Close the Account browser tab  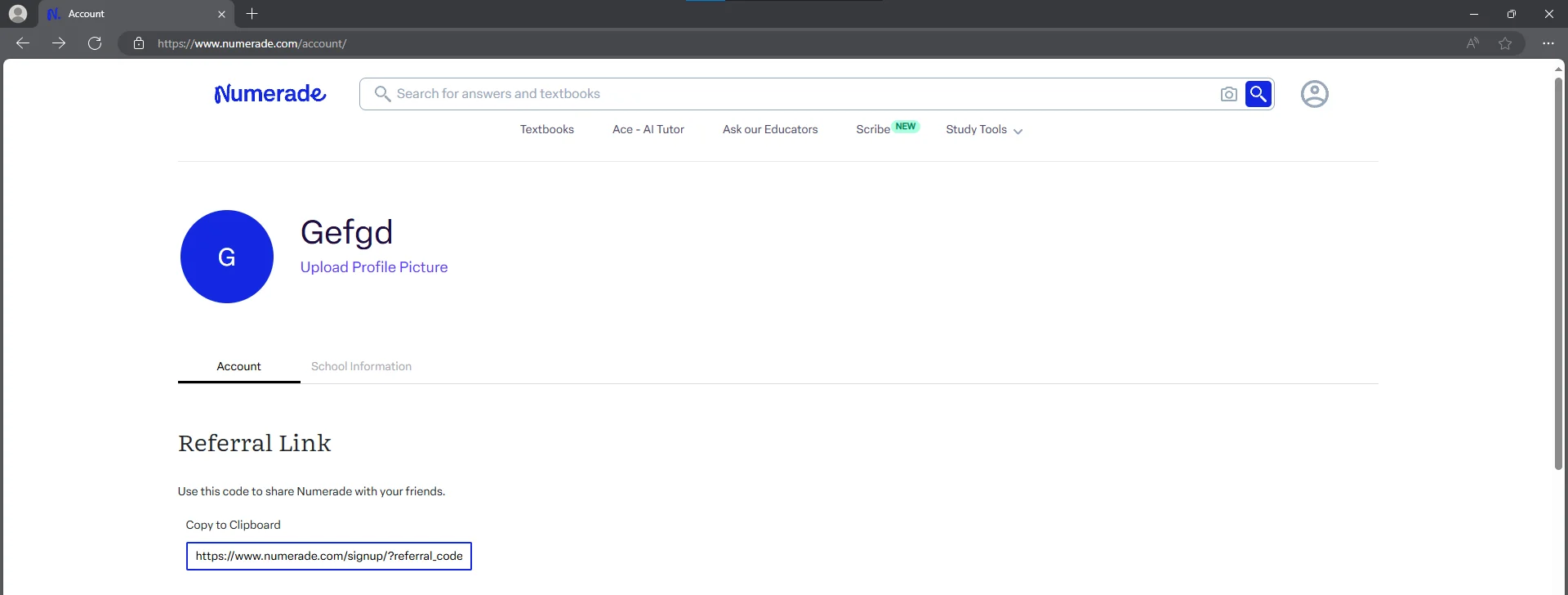221,14
